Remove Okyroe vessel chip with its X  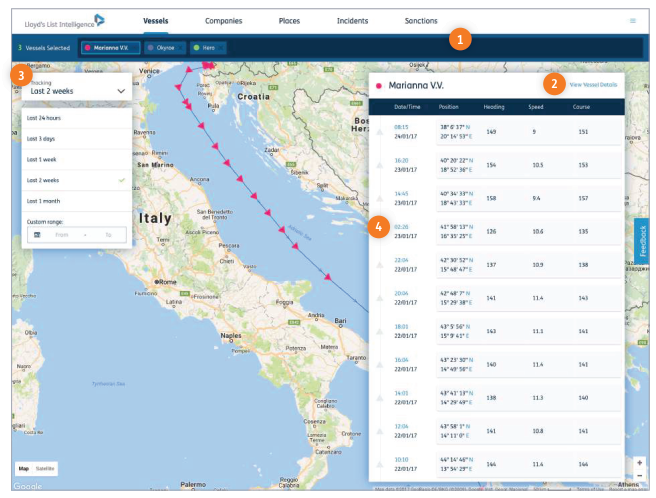tap(180, 48)
